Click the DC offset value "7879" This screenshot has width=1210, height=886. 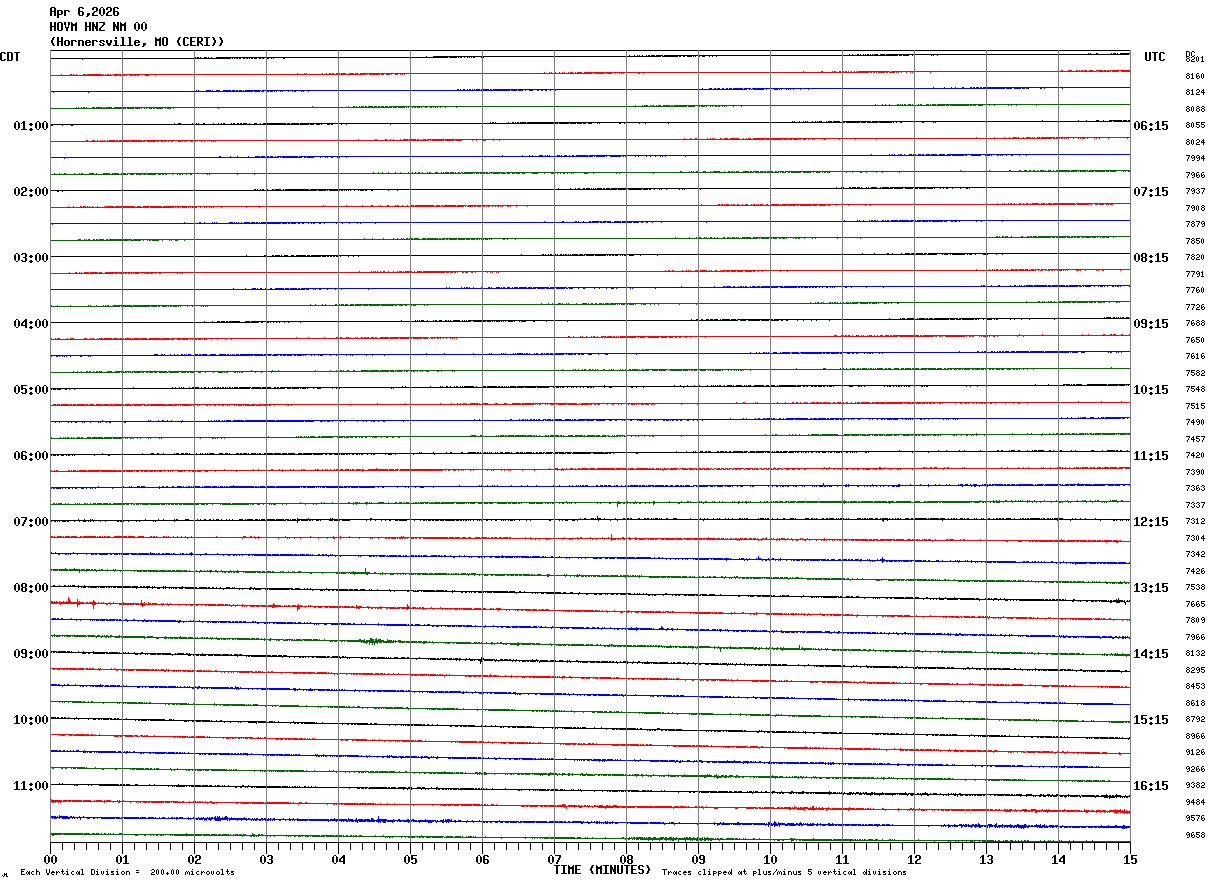(1195, 225)
